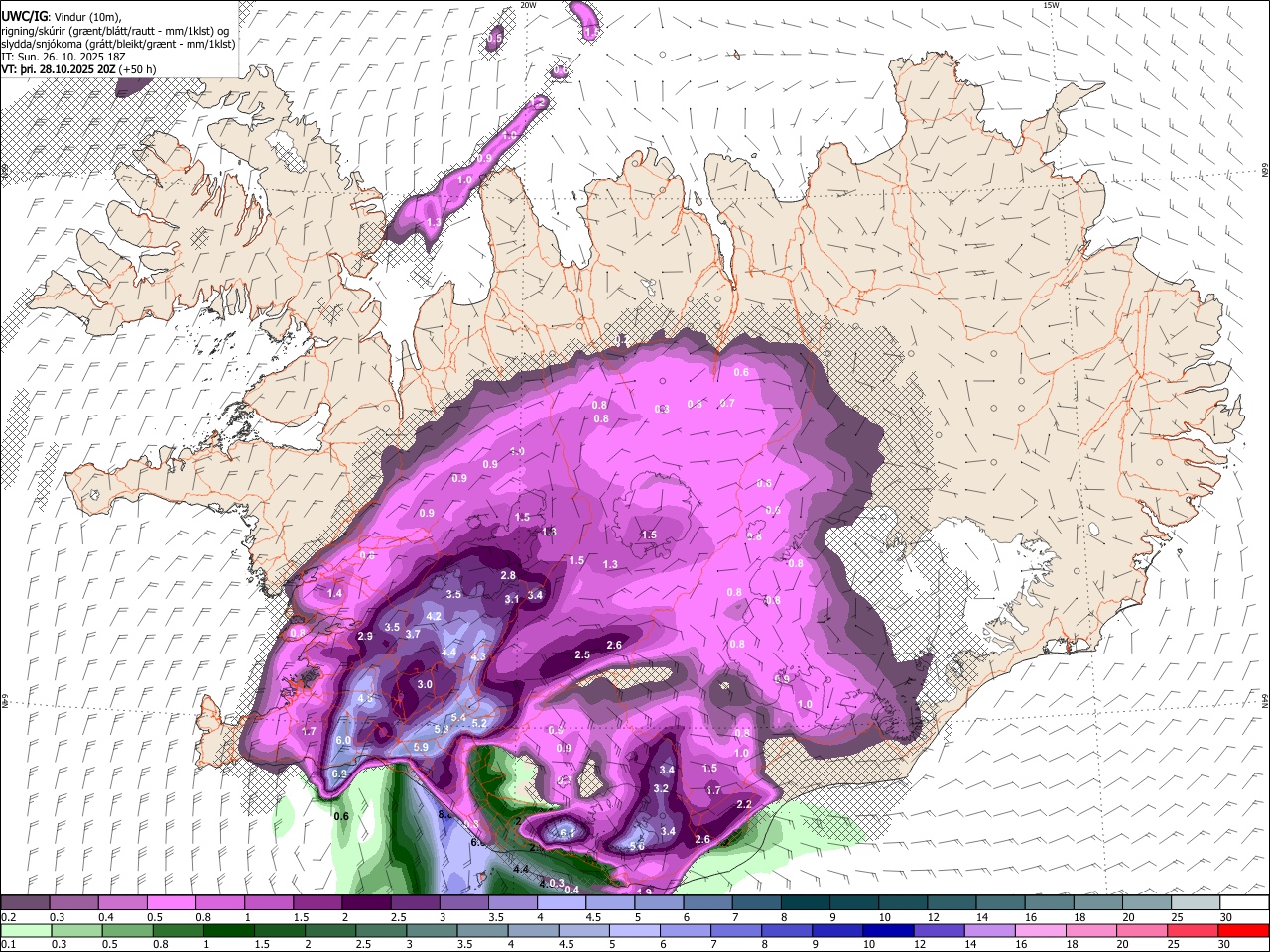Click the 3.0 precipitation value on the map
Image resolution: width=1270 pixels, height=952 pixels.
click(x=425, y=684)
